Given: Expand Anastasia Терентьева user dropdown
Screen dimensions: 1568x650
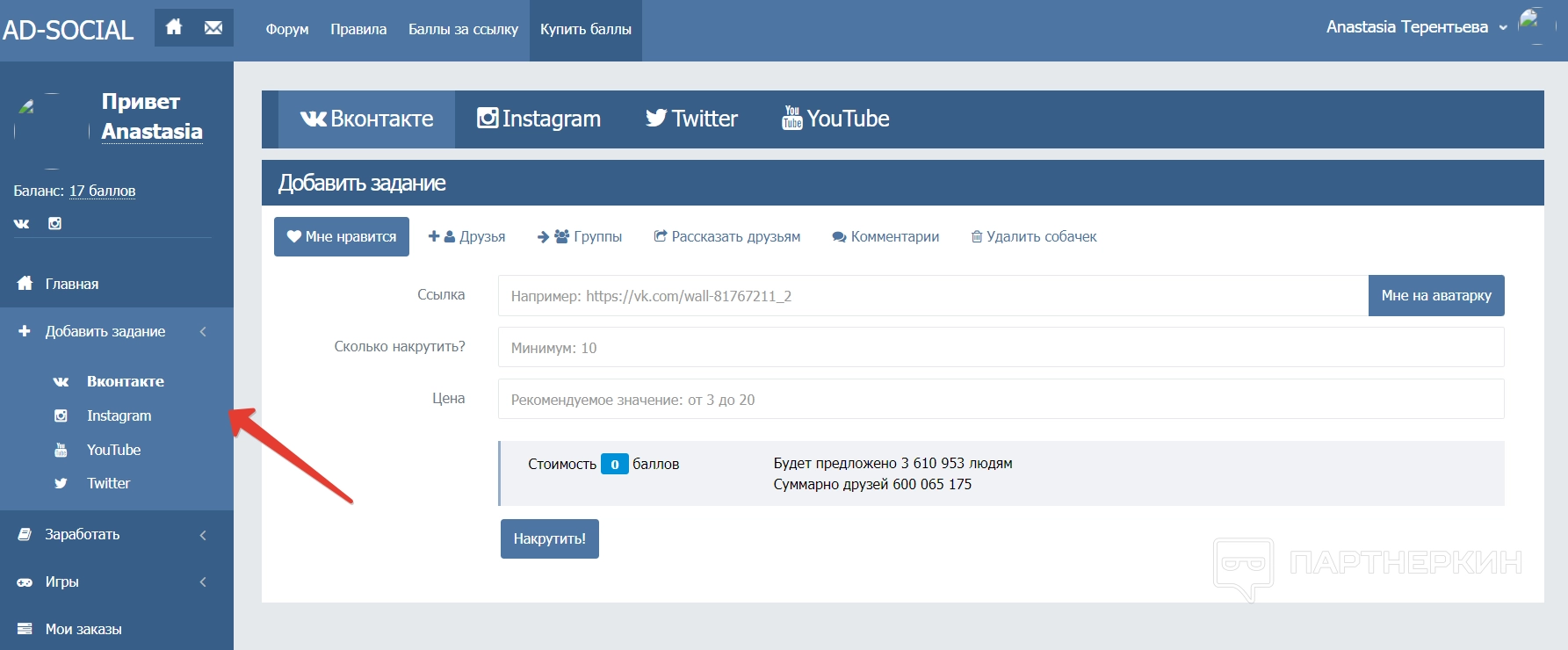Looking at the screenshot, I should point(1416,27).
